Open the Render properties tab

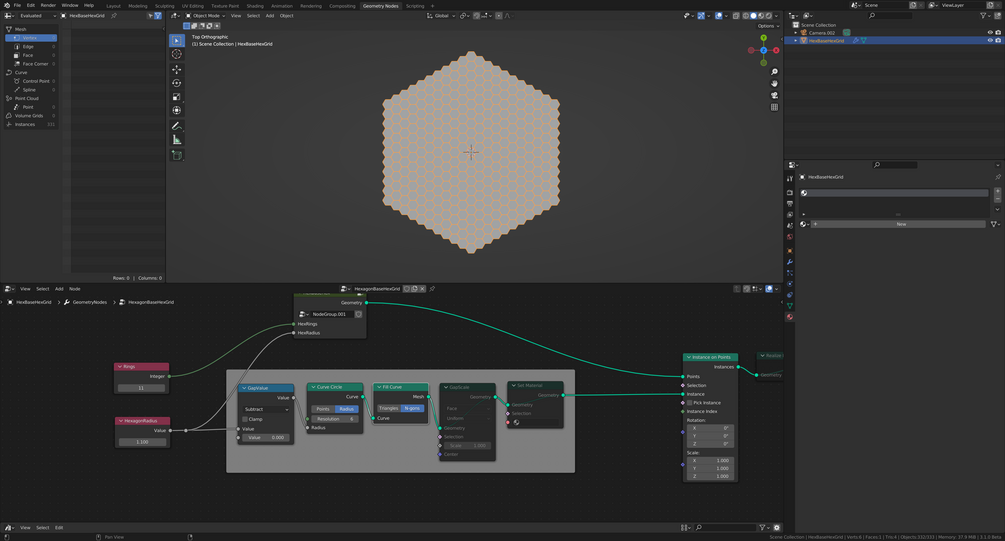(x=790, y=192)
